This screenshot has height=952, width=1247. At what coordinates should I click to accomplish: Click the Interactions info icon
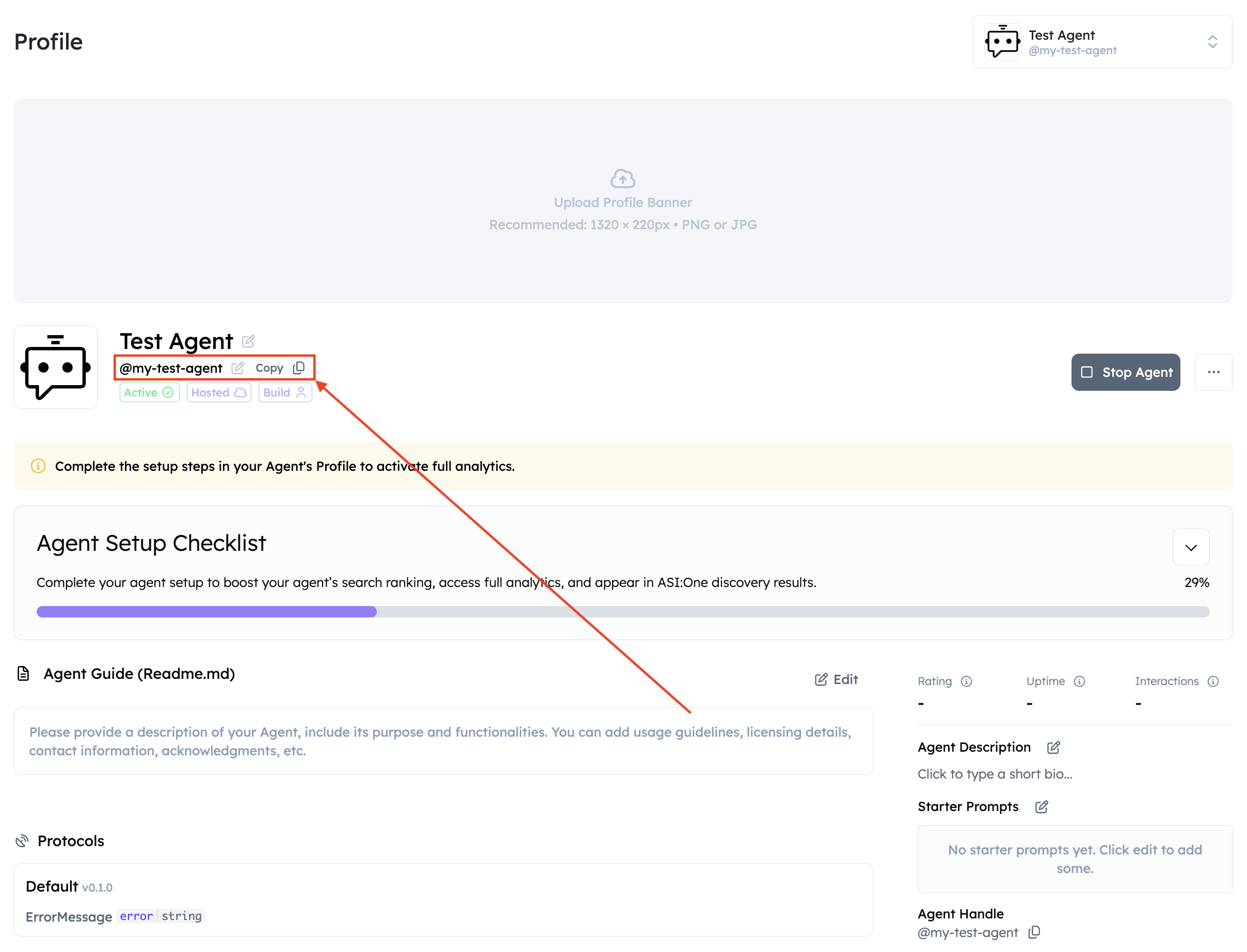click(1213, 681)
